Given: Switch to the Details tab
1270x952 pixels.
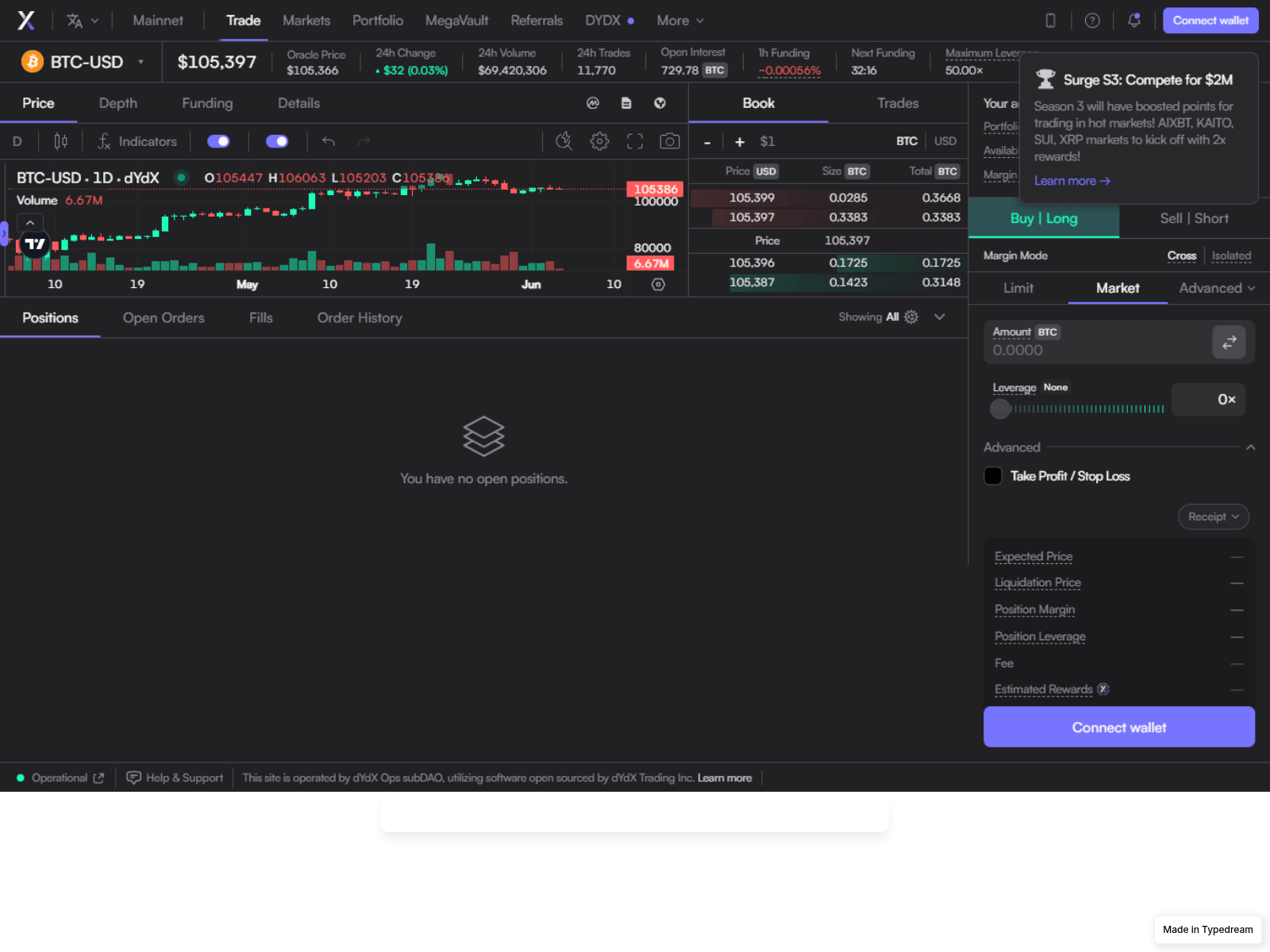Looking at the screenshot, I should (298, 103).
